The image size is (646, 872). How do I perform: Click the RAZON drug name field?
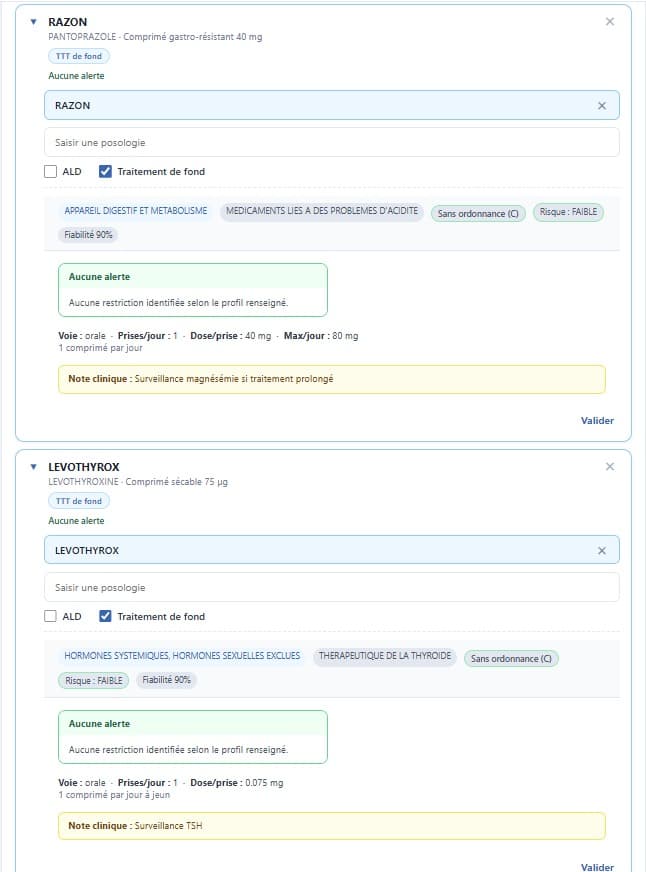tap(332, 105)
